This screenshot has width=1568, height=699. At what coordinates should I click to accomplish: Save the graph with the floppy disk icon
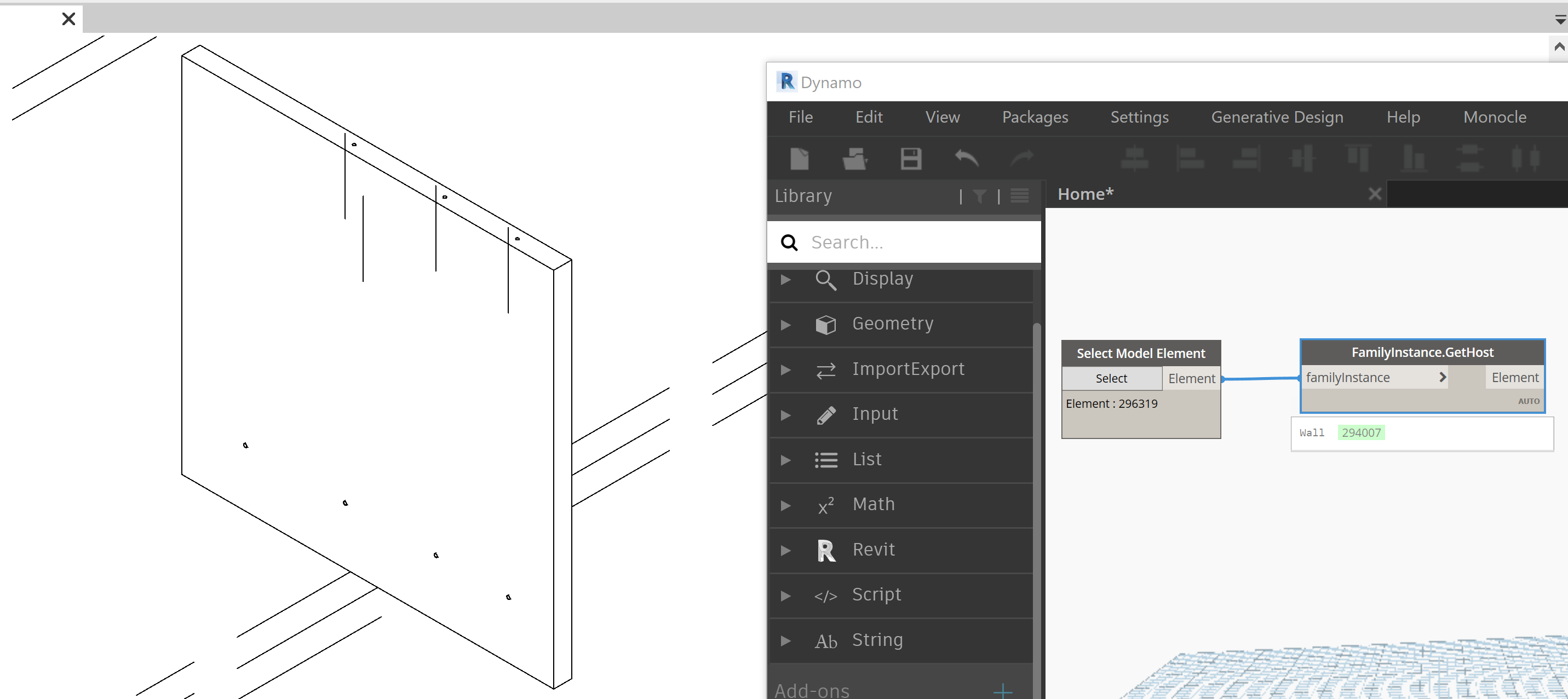pyautogui.click(x=911, y=159)
